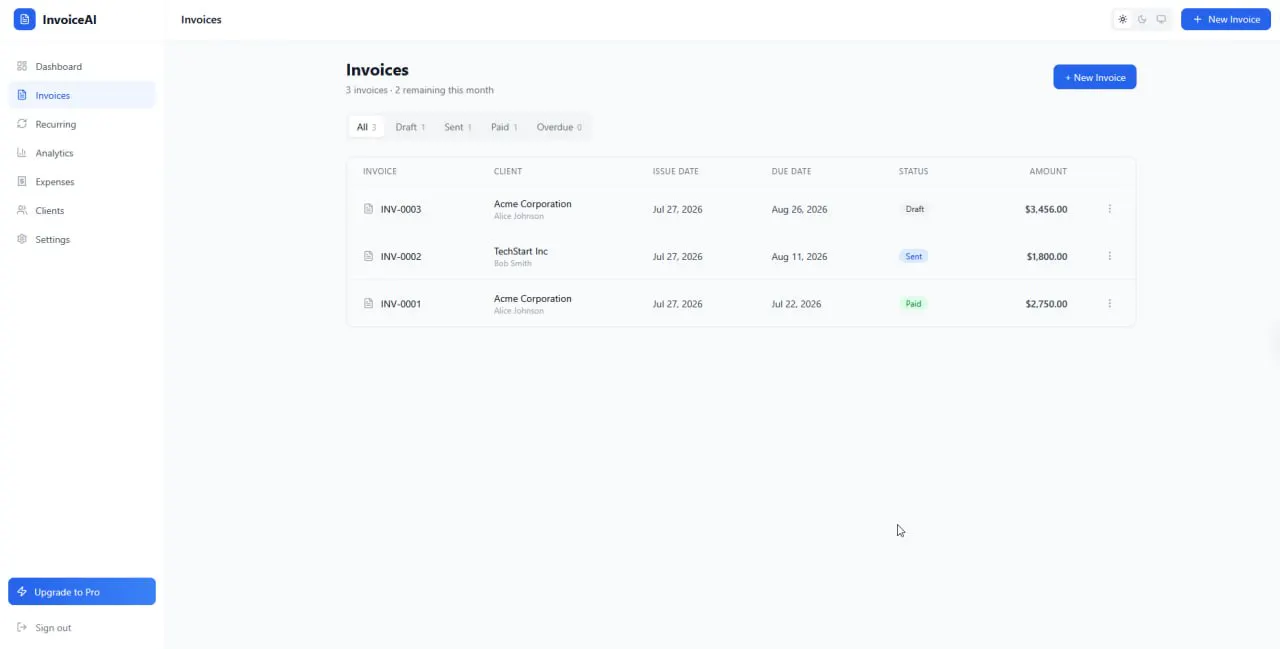
Task: Click Bob Smith contact name
Action: tap(513, 264)
